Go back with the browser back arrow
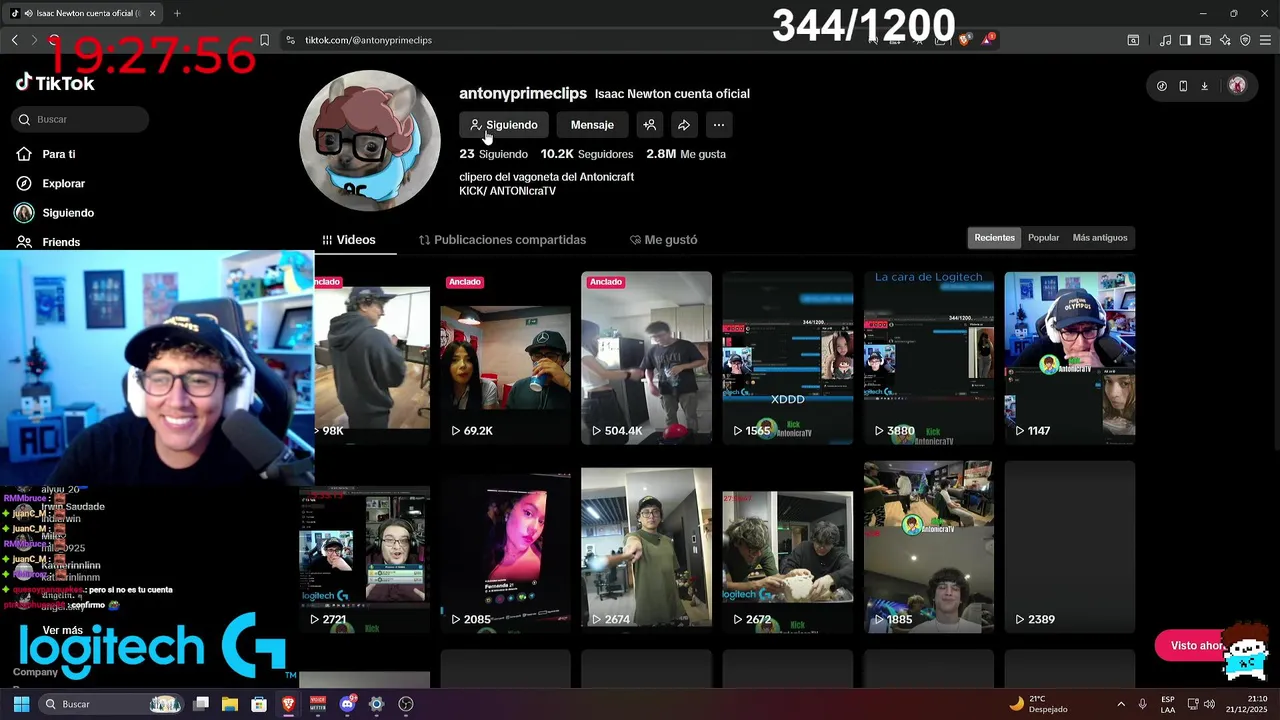1280x720 pixels. pos(14,40)
